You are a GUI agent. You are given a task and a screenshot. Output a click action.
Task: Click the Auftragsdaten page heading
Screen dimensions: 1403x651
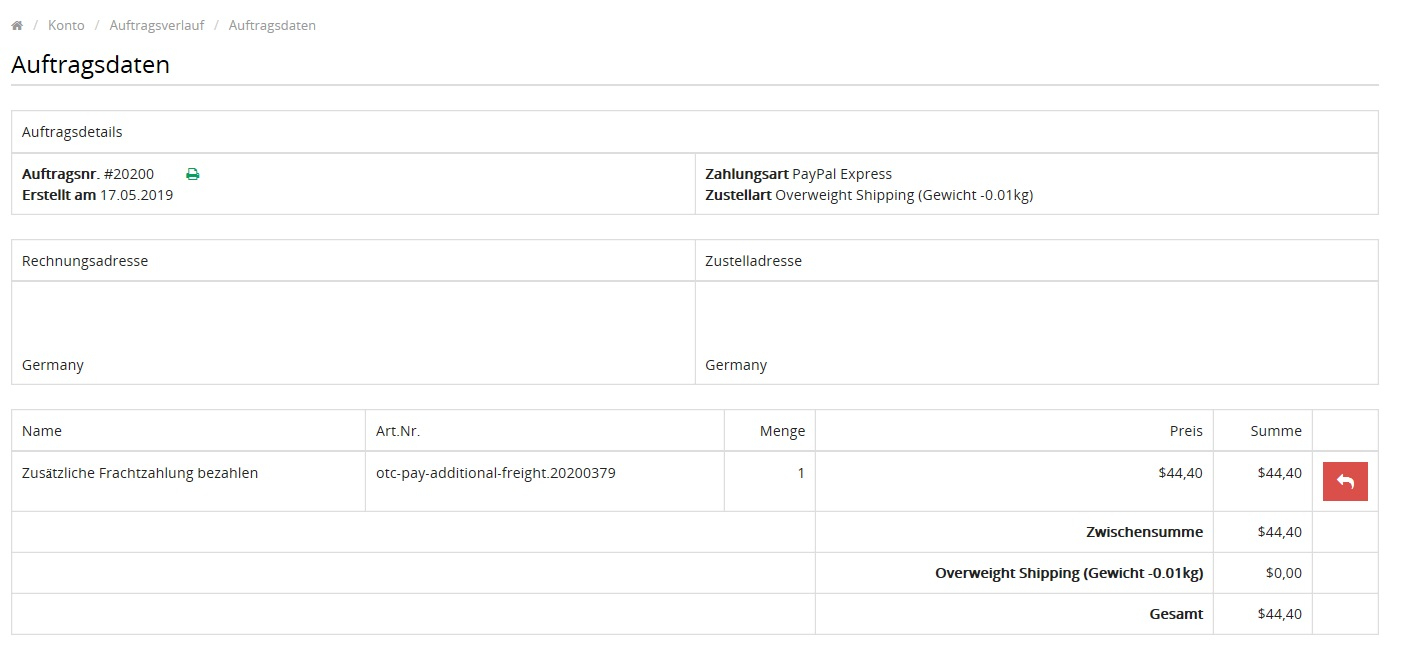(x=90, y=65)
